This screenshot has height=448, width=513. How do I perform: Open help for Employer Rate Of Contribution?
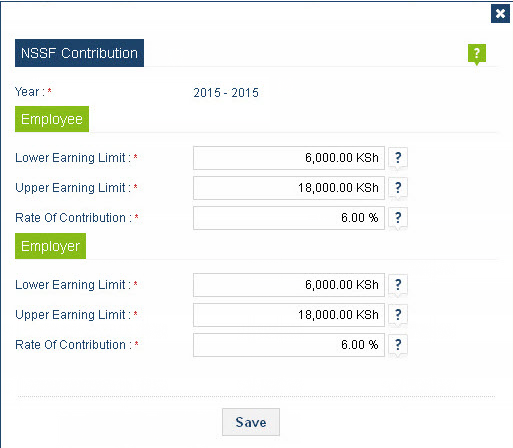tap(398, 345)
